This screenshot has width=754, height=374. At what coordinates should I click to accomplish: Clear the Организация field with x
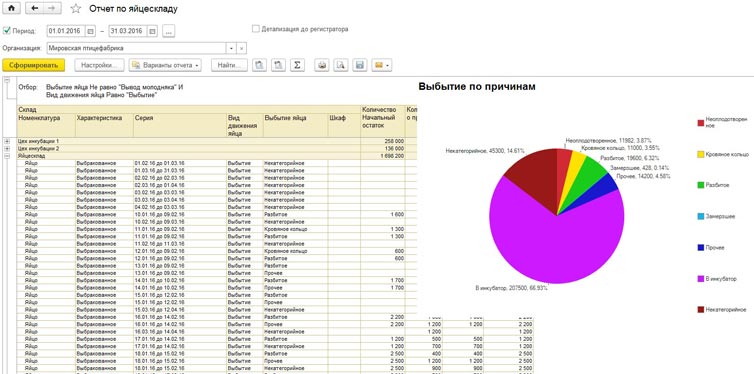[242, 48]
